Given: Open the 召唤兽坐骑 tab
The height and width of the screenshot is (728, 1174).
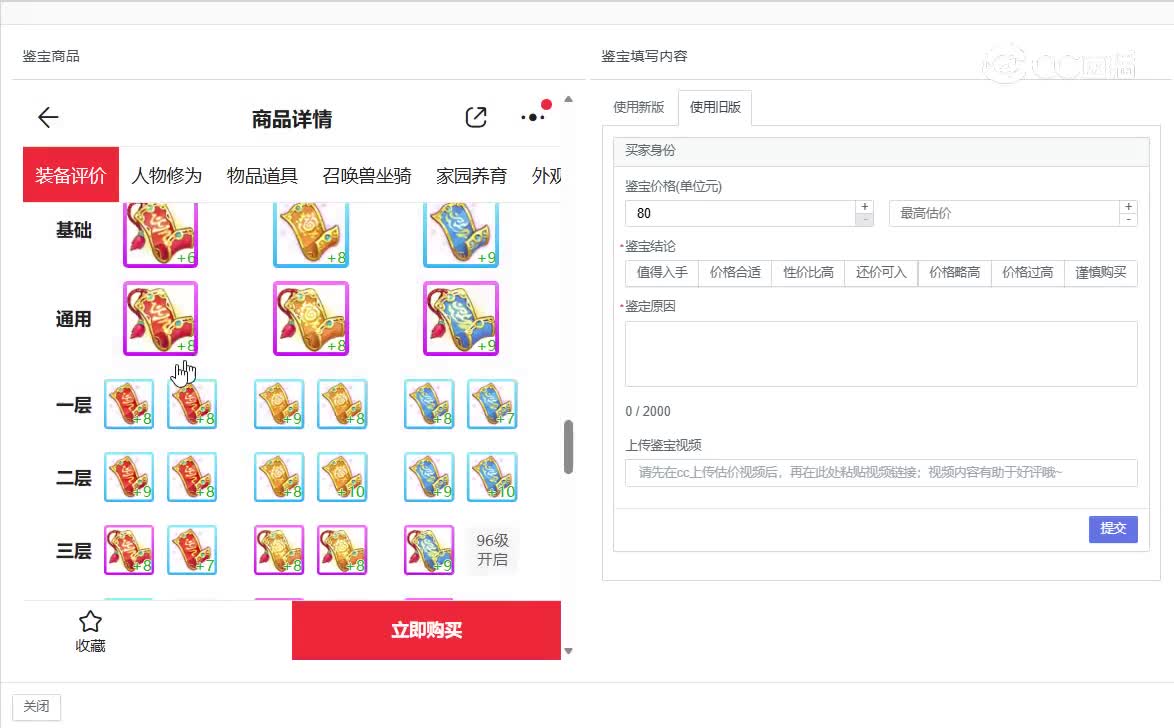Looking at the screenshot, I should (367, 175).
